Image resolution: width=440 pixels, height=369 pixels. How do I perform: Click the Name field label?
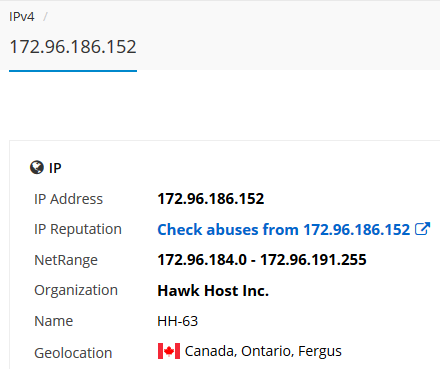pyautogui.click(x=54, y=321)
